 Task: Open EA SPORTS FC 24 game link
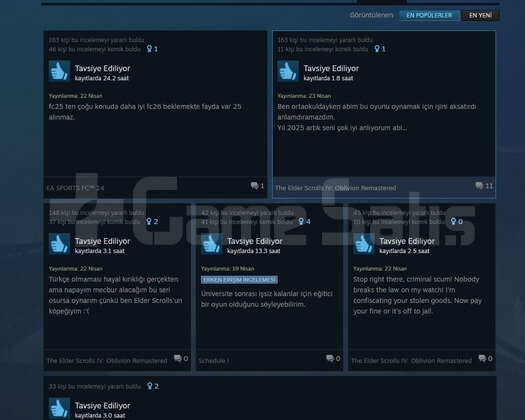(75, 188)
